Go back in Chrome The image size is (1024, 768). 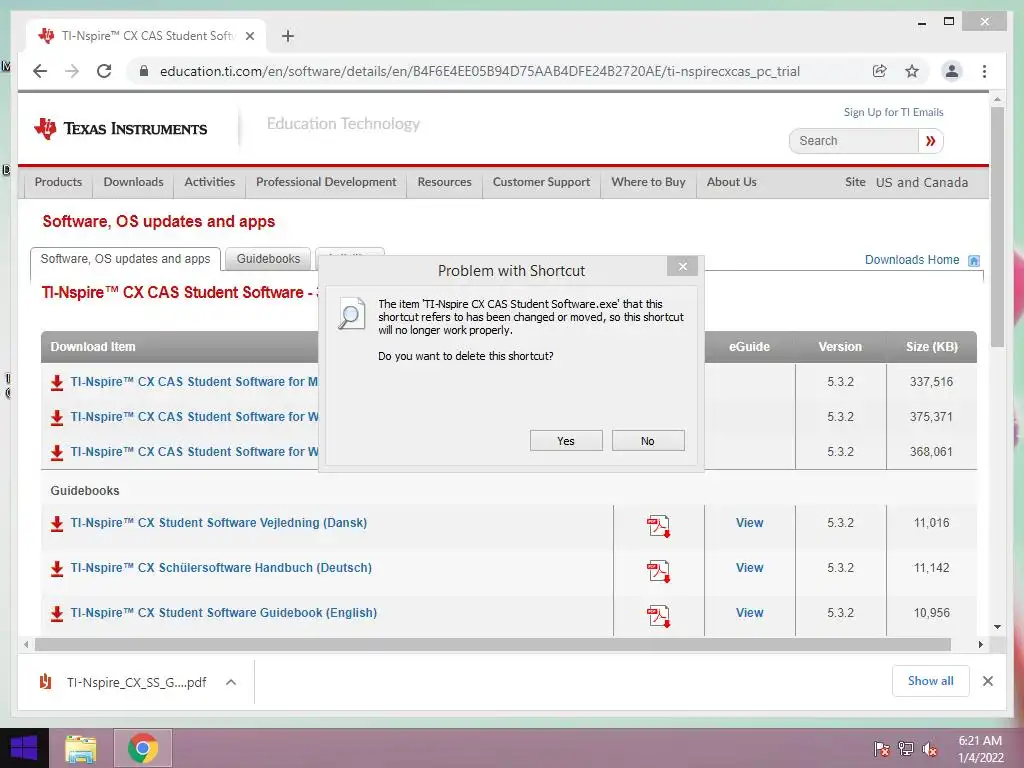point(40,71)
